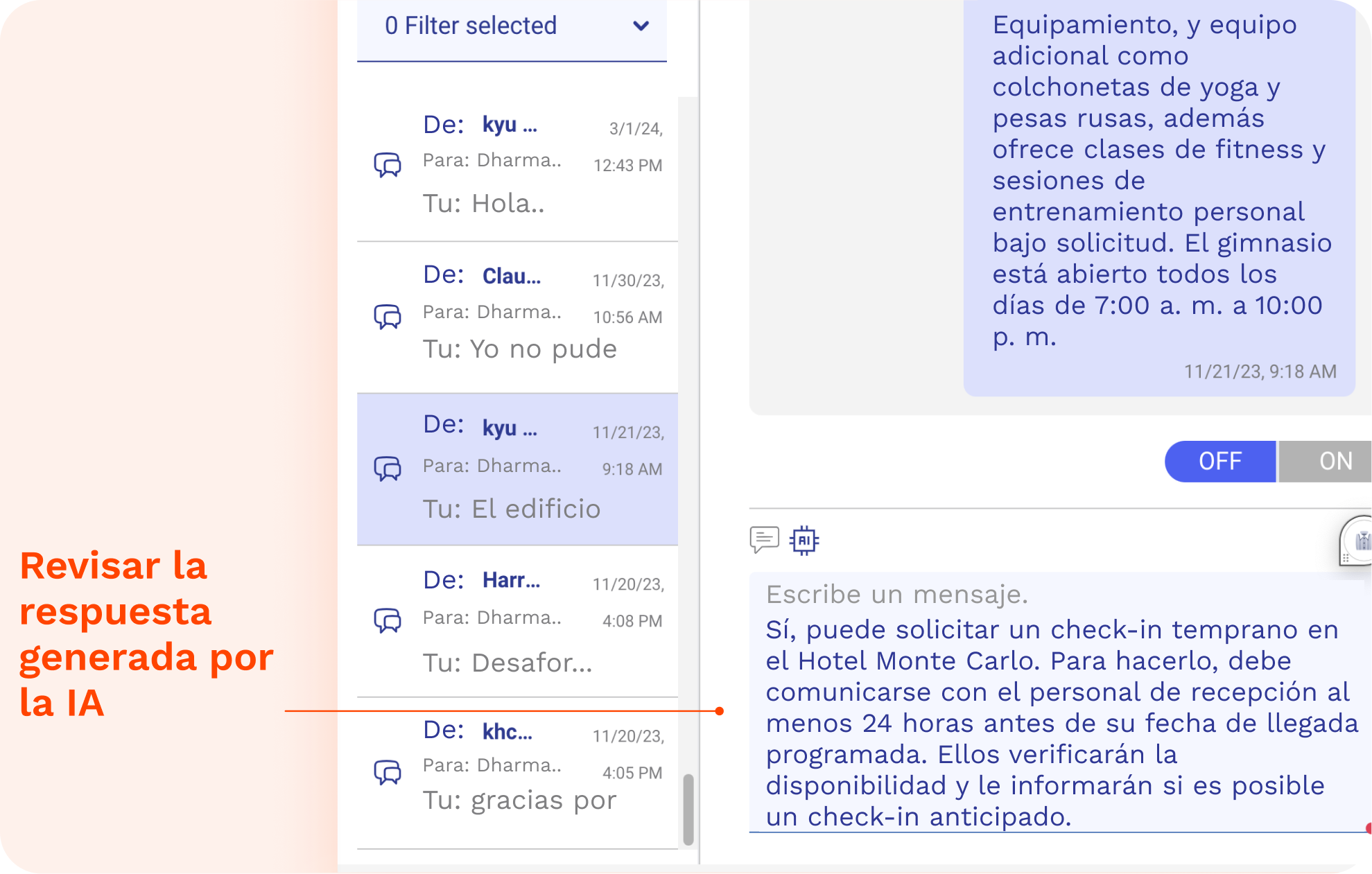Click chat icon of khc conversation
This screenshot has height=874, width=1372.
(388, 771)
